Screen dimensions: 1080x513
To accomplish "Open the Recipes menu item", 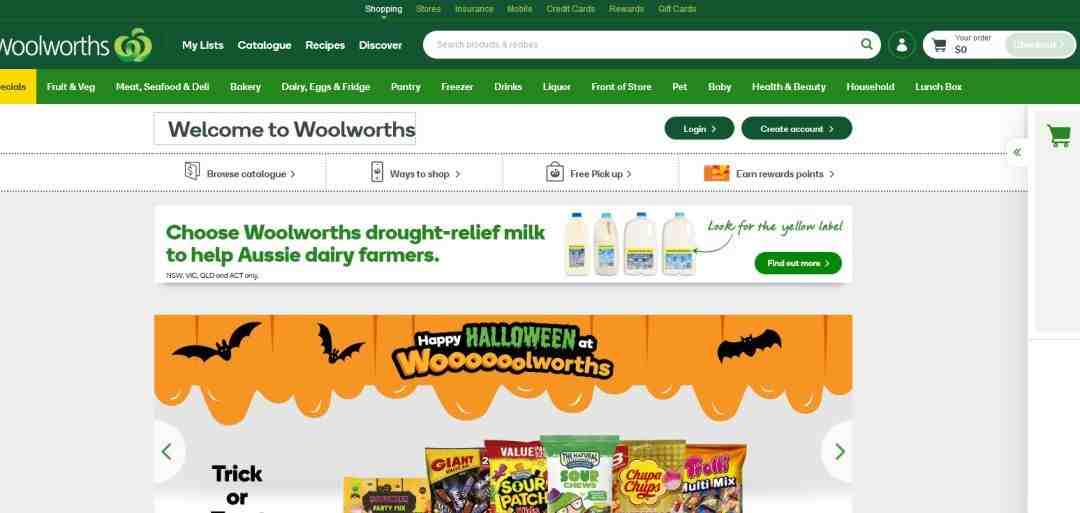I will [325, 45].
